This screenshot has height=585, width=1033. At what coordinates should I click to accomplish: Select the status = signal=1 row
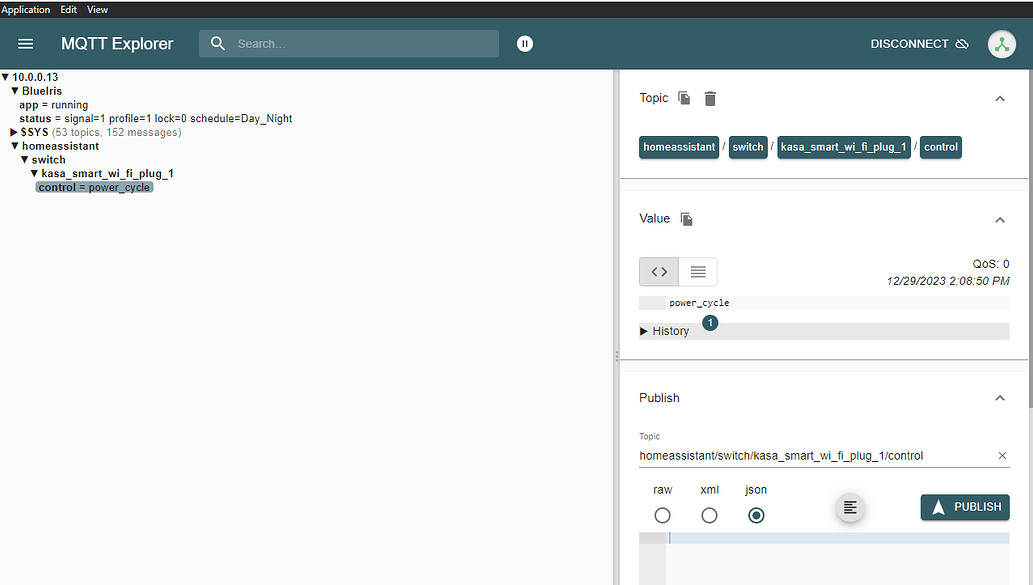[x=155, y=119]
